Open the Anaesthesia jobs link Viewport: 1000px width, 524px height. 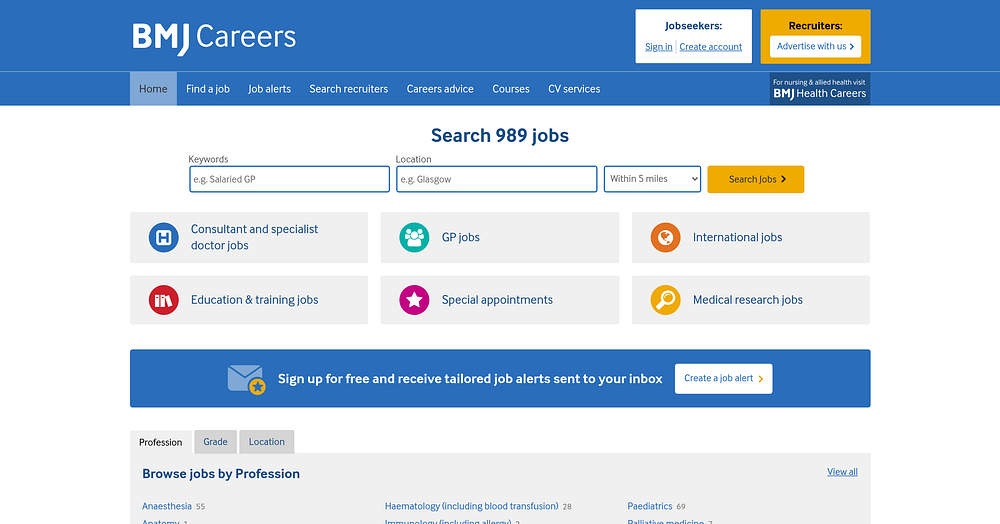pyautogui.click(x=166, y=506)
